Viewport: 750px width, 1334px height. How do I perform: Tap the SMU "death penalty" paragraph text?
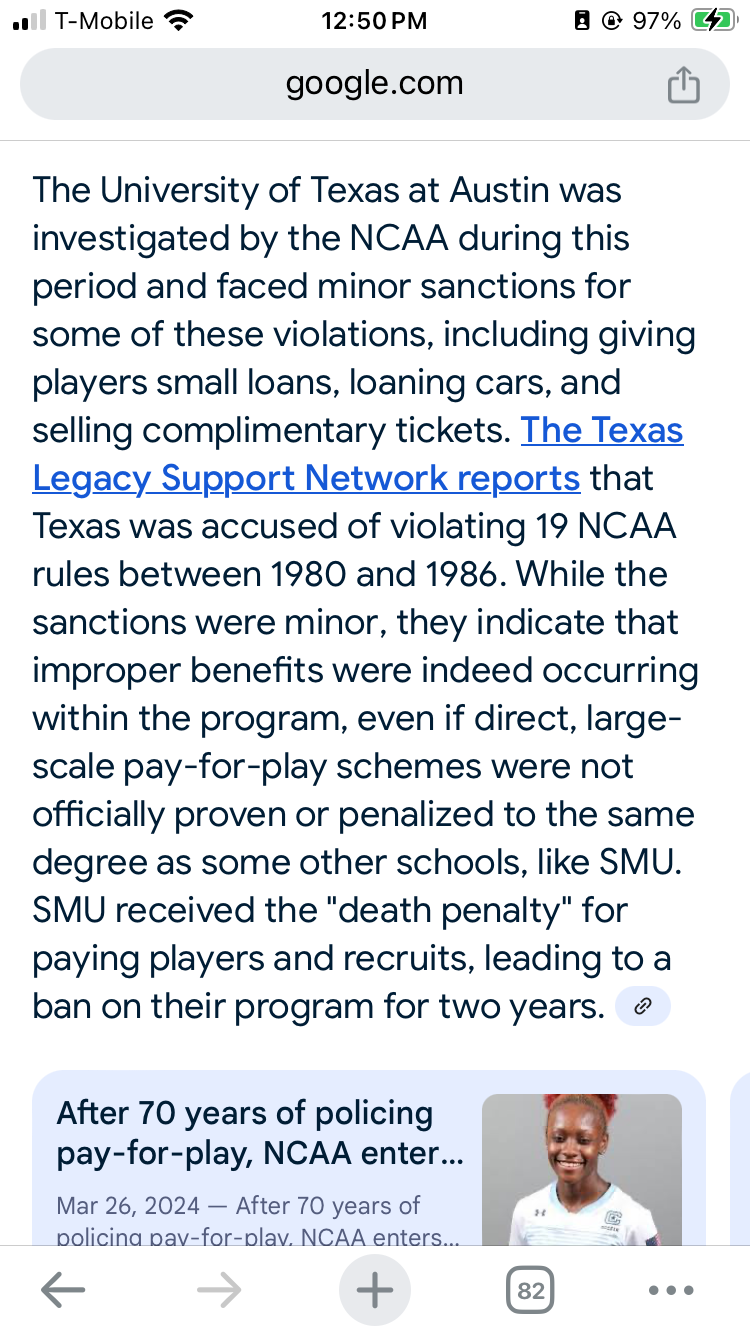coord(350,958)
